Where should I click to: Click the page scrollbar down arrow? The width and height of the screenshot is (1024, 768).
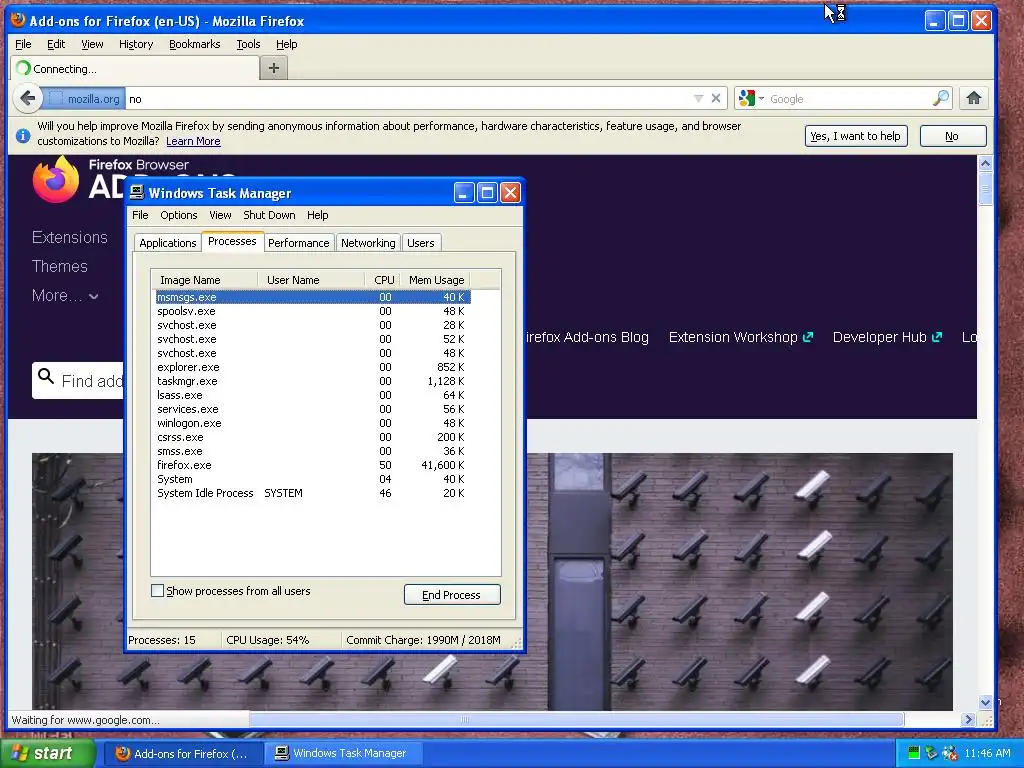point(985,702)
